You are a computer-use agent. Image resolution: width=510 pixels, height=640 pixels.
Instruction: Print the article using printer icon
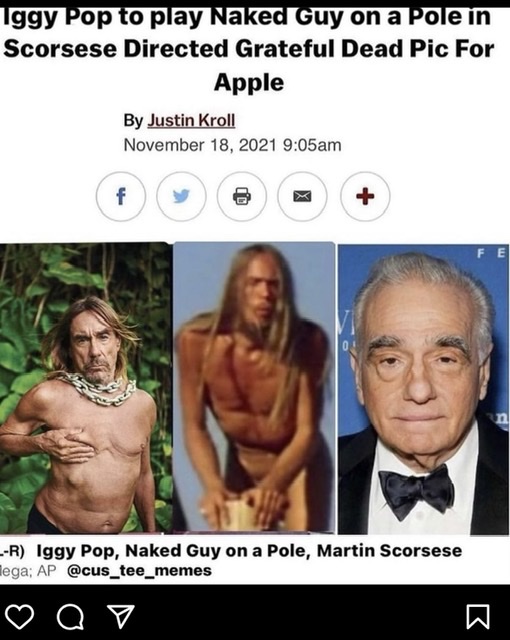point(242,196)
